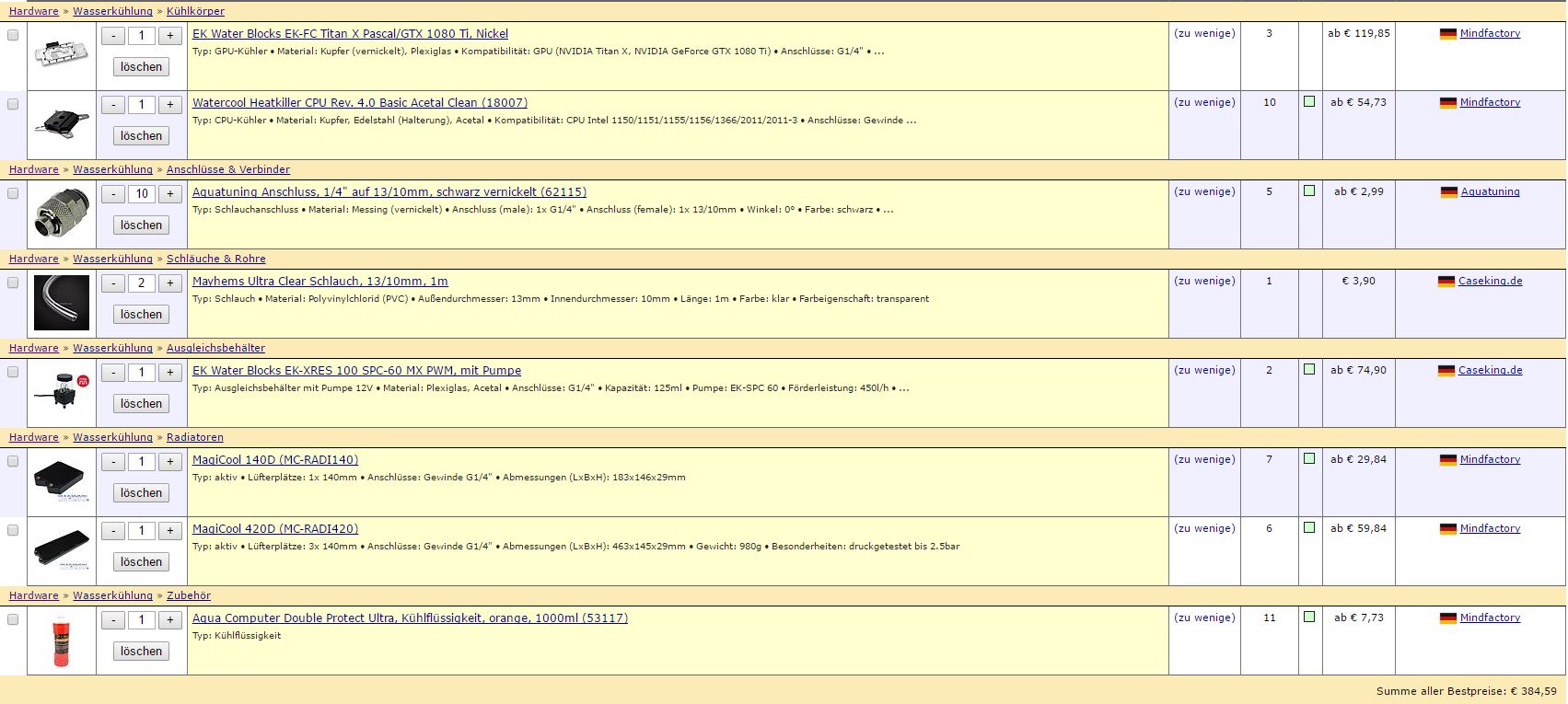Click quantity field of Mayhems Schlauch
The height and width of the screenshot is (704, 1568).
(142, 283)
